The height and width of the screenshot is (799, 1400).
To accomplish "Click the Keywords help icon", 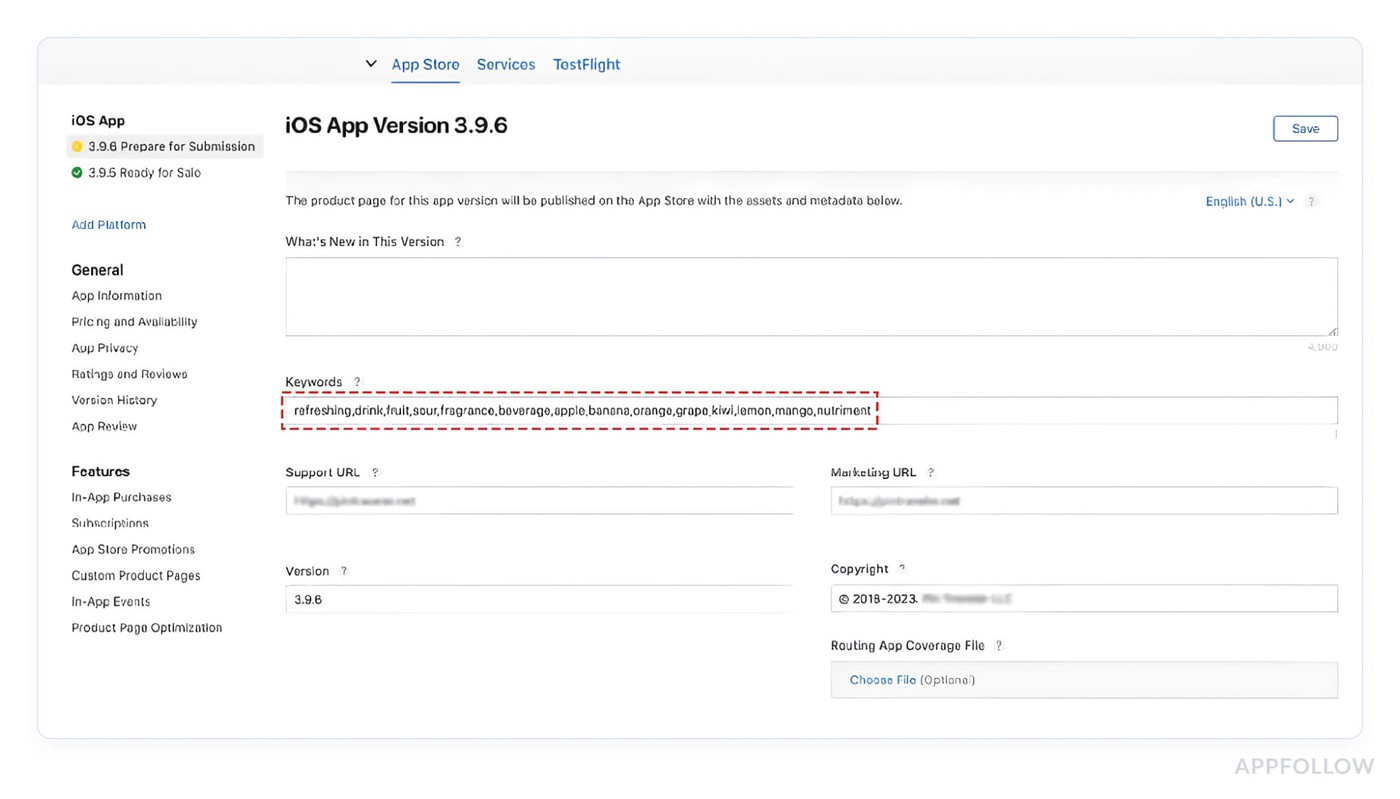I will click(357, 381).
